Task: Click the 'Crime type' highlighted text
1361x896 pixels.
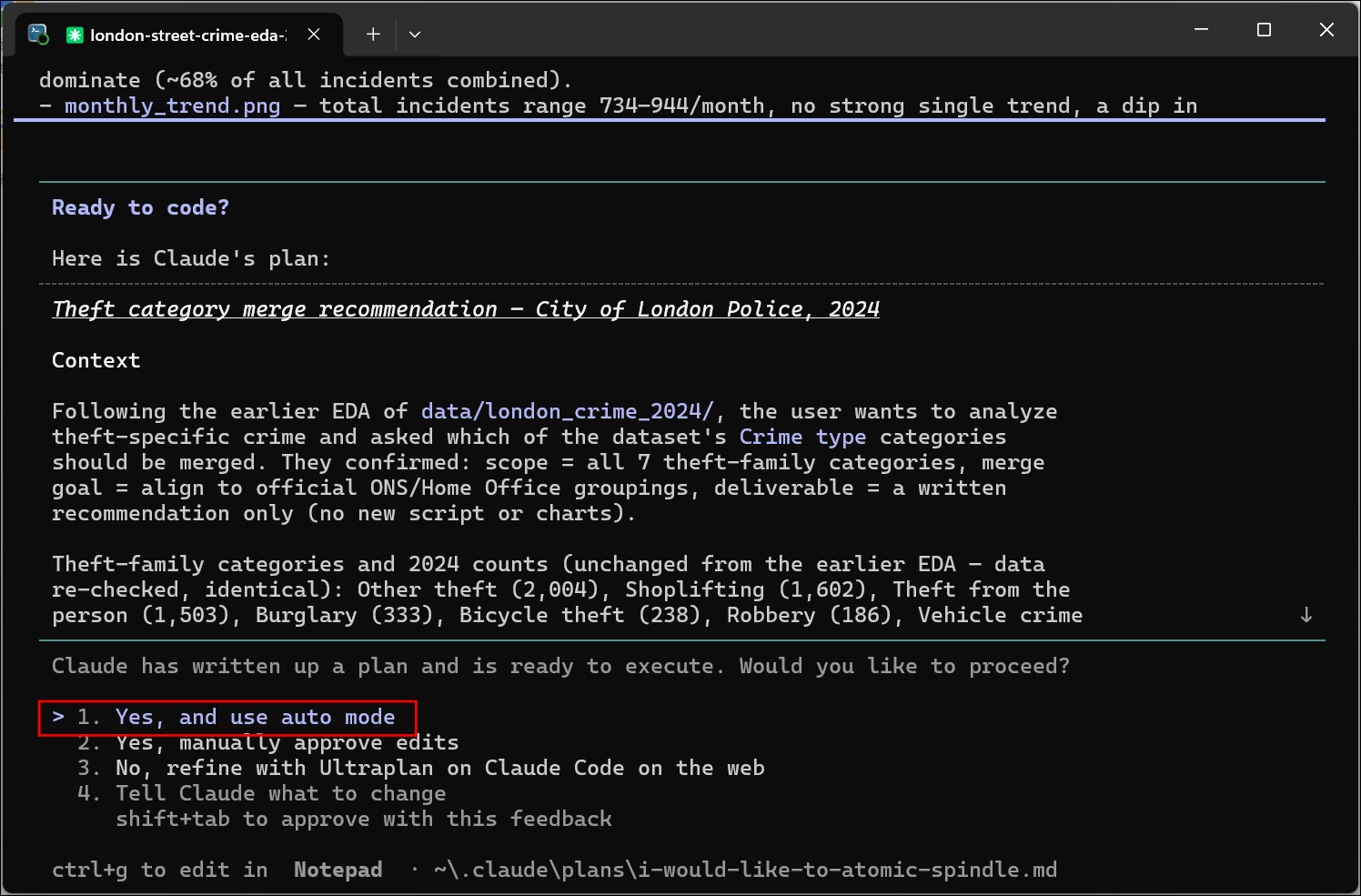Action: pos(802,438)
